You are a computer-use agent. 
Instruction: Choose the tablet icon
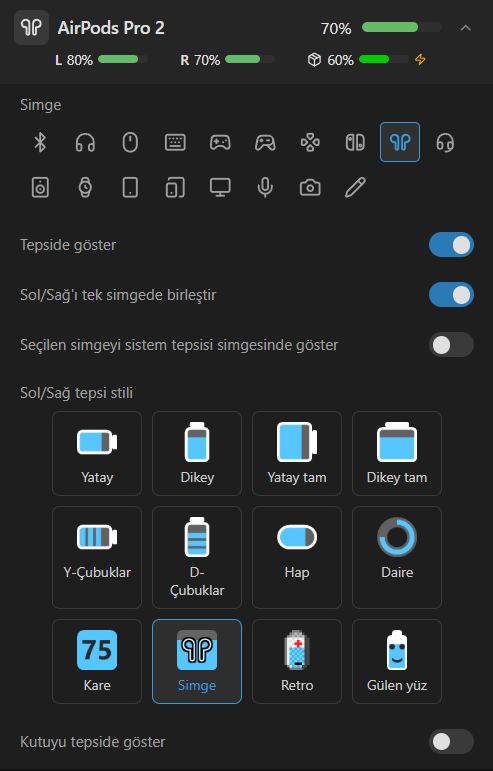pyautogui.click(x=130, y=187)
